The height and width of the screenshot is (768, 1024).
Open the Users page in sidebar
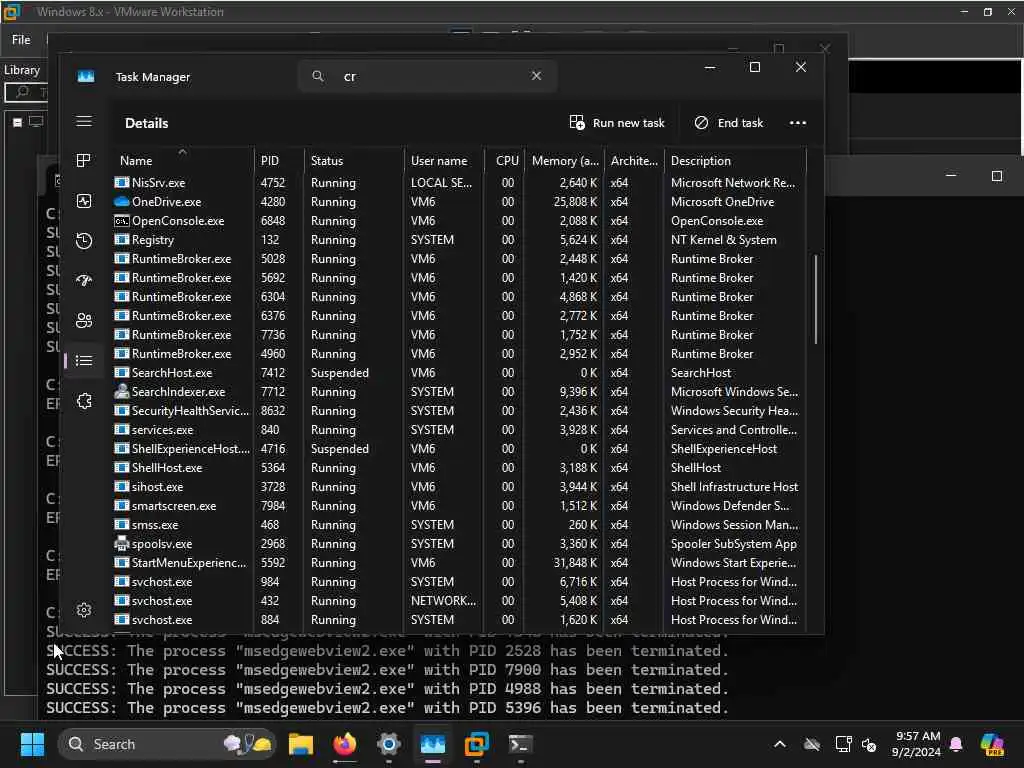coord(84,321)
